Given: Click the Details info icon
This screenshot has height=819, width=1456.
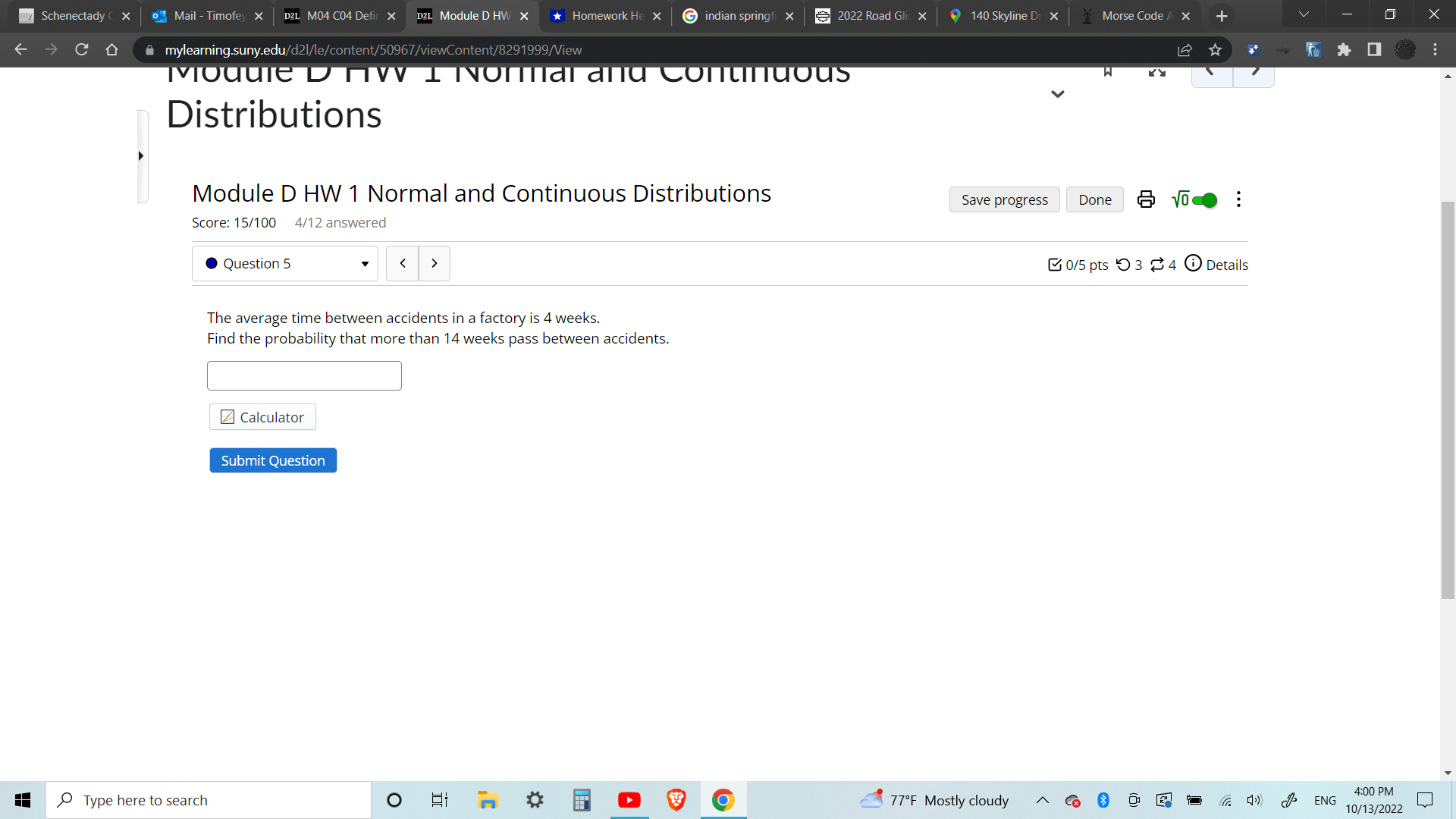Looking at the screenshot, I should click(1193, 263).
